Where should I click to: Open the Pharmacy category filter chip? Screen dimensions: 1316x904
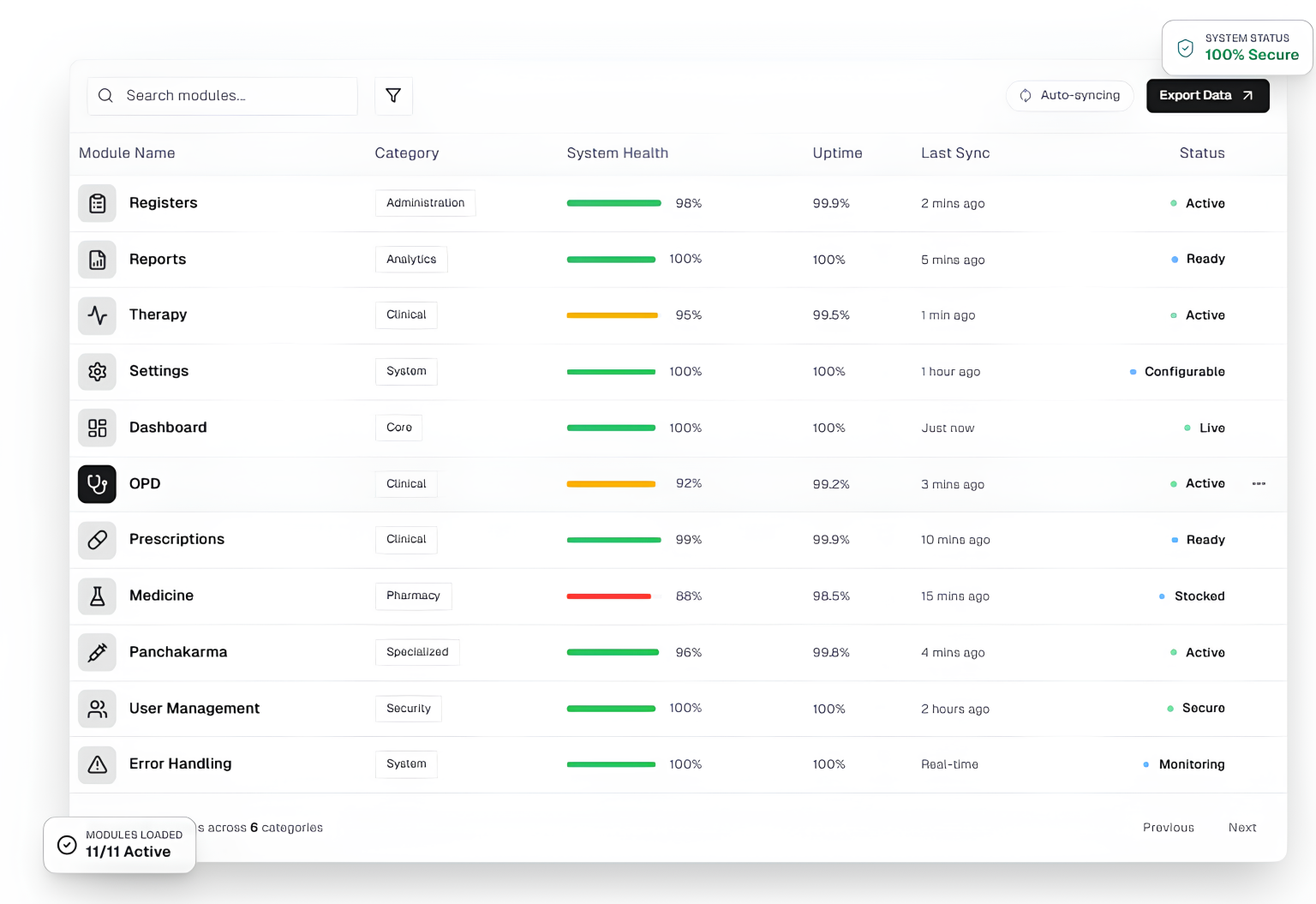point(413,596)
